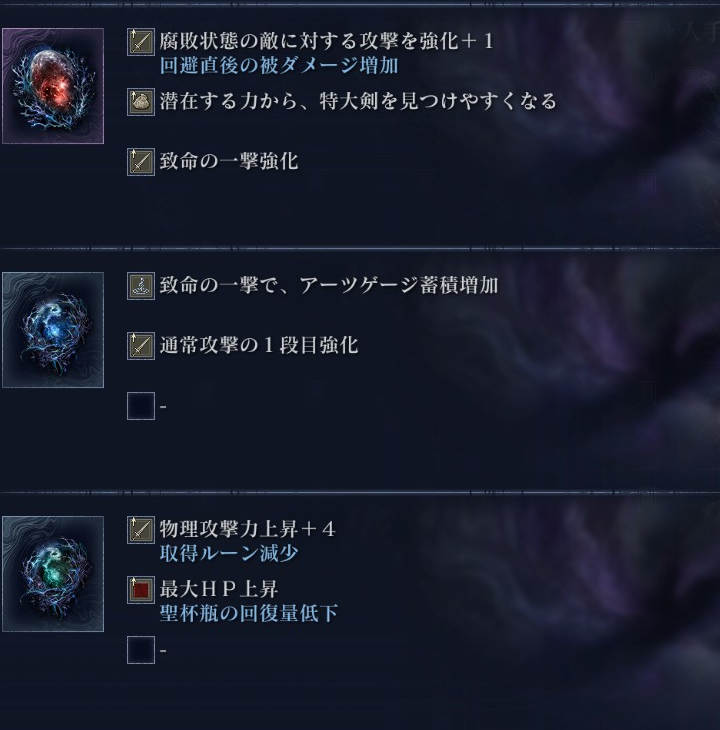Click empty effect slot in green relic

point(141,650)
